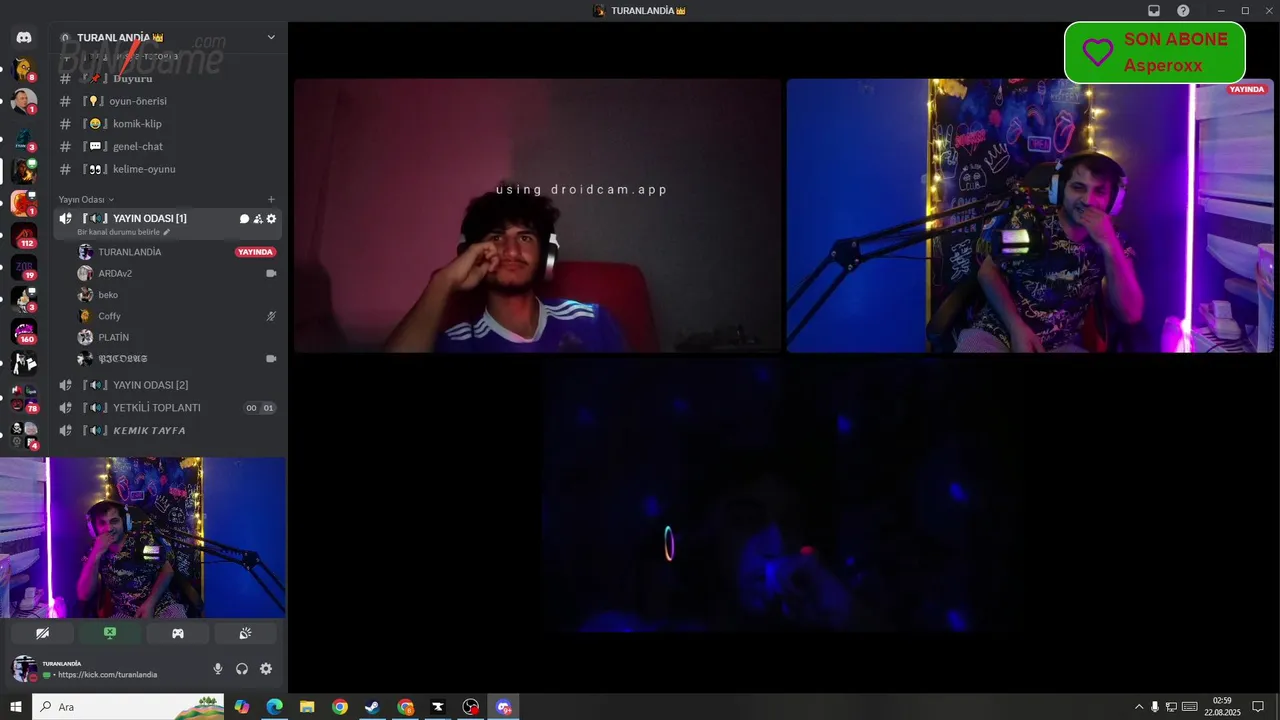Open Copilot icon in the taskbar
The image size is (1280, 720).
(x=241, y=707)
